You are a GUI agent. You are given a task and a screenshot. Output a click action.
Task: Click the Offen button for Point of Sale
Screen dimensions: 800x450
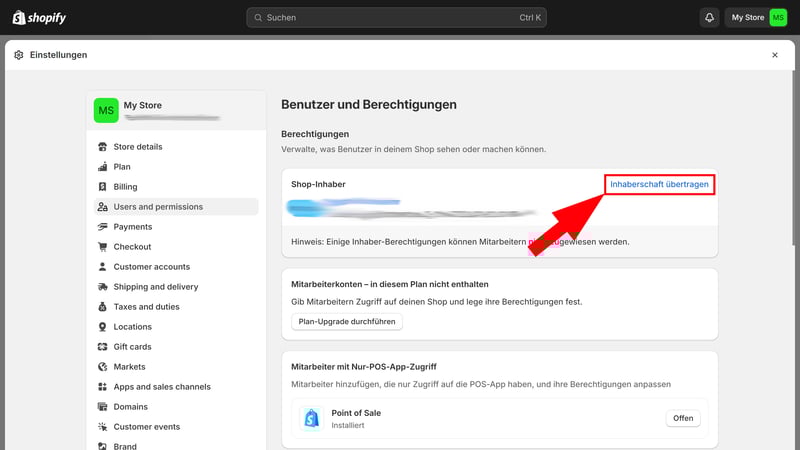pos(683,418)
